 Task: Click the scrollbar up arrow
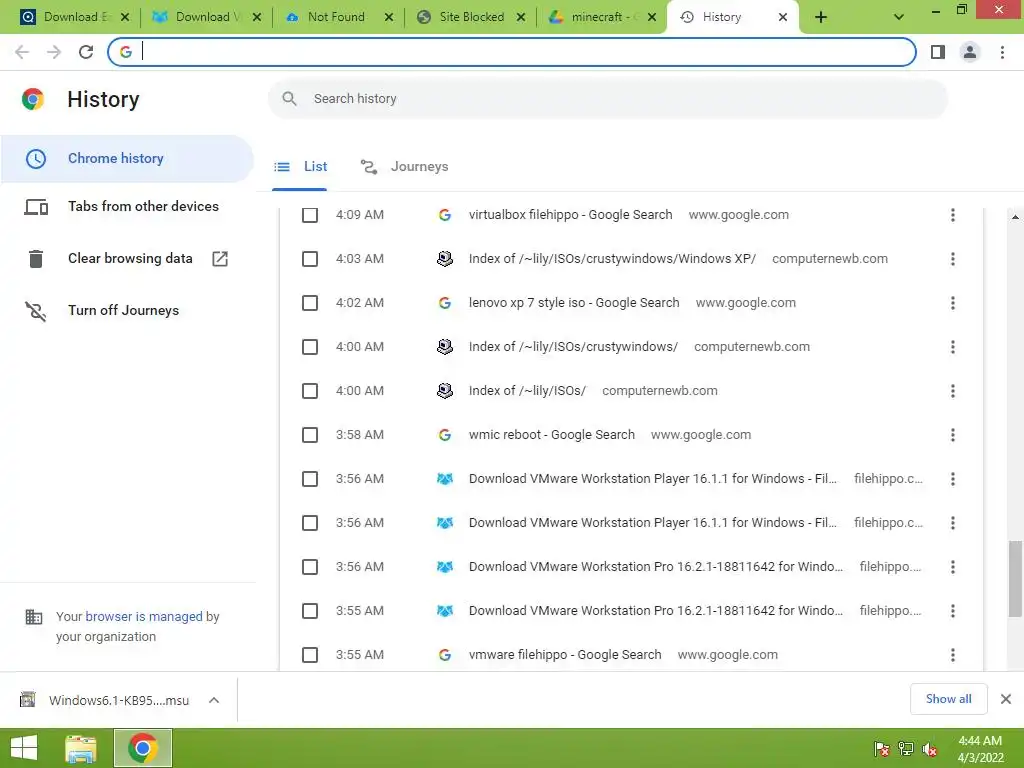(x=1015, y=217)
